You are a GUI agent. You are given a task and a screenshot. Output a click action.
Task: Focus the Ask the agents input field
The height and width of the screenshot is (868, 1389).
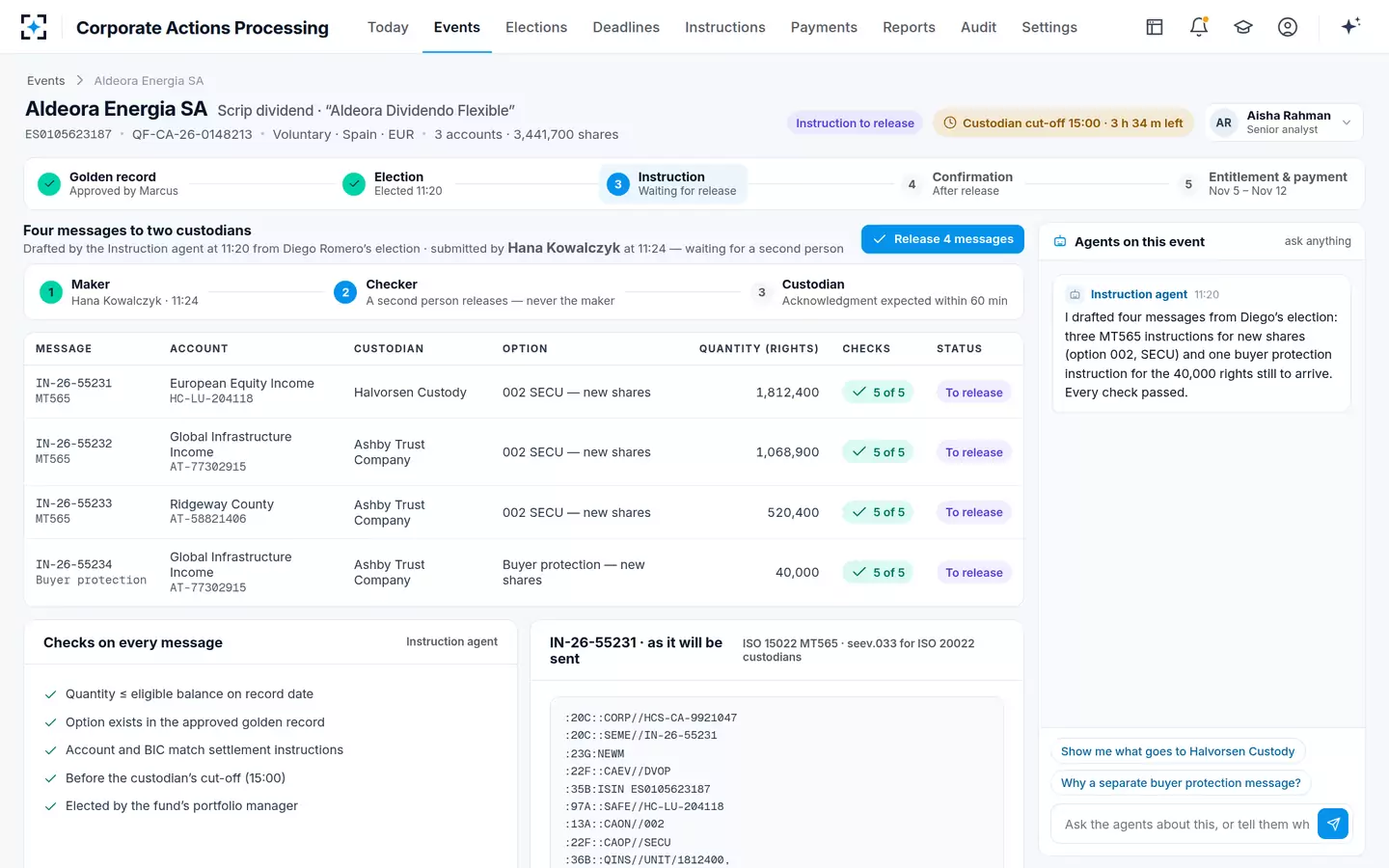1186,824
